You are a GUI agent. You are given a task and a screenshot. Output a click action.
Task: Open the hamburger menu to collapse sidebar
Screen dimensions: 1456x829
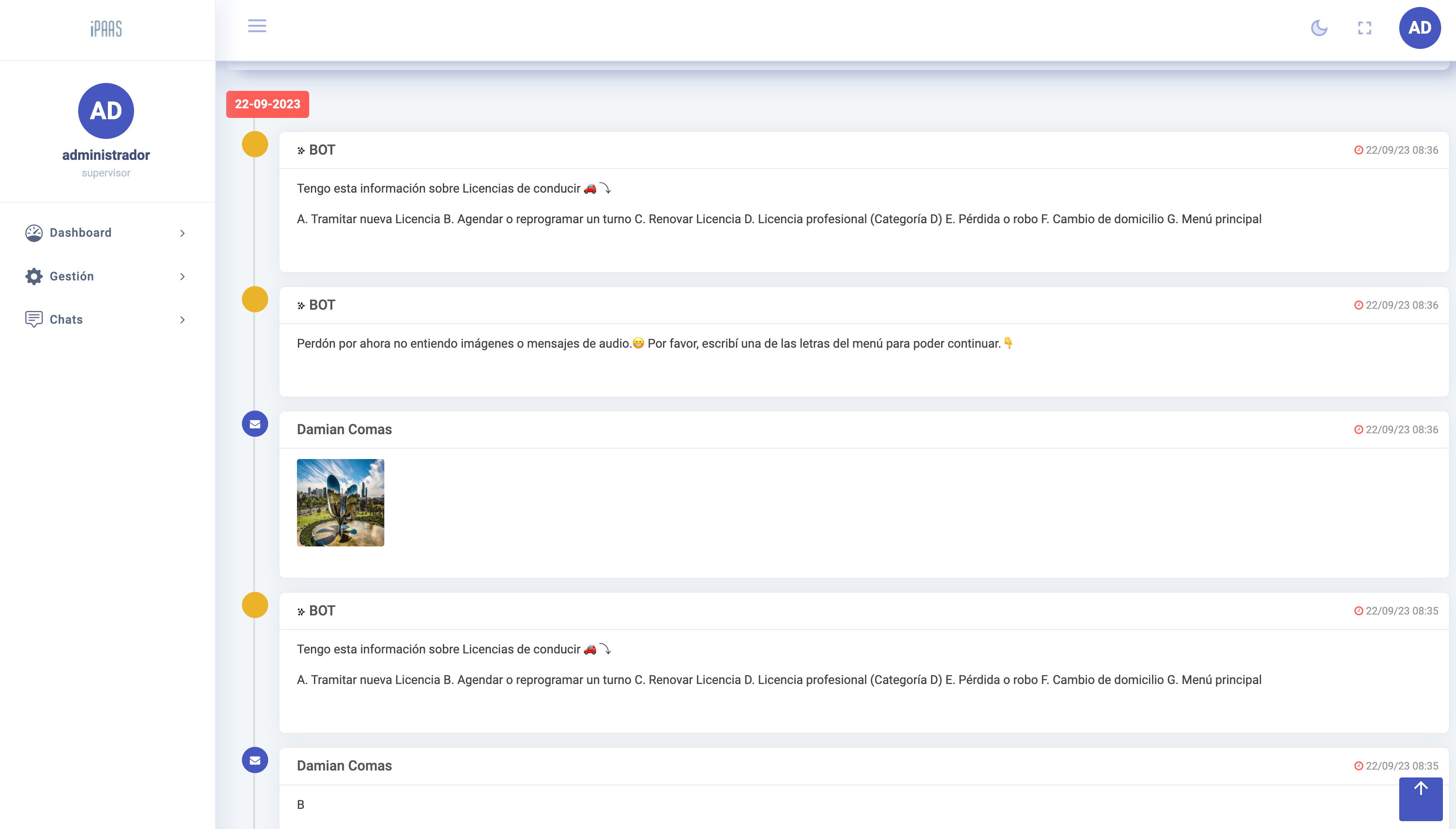point(257,26)
